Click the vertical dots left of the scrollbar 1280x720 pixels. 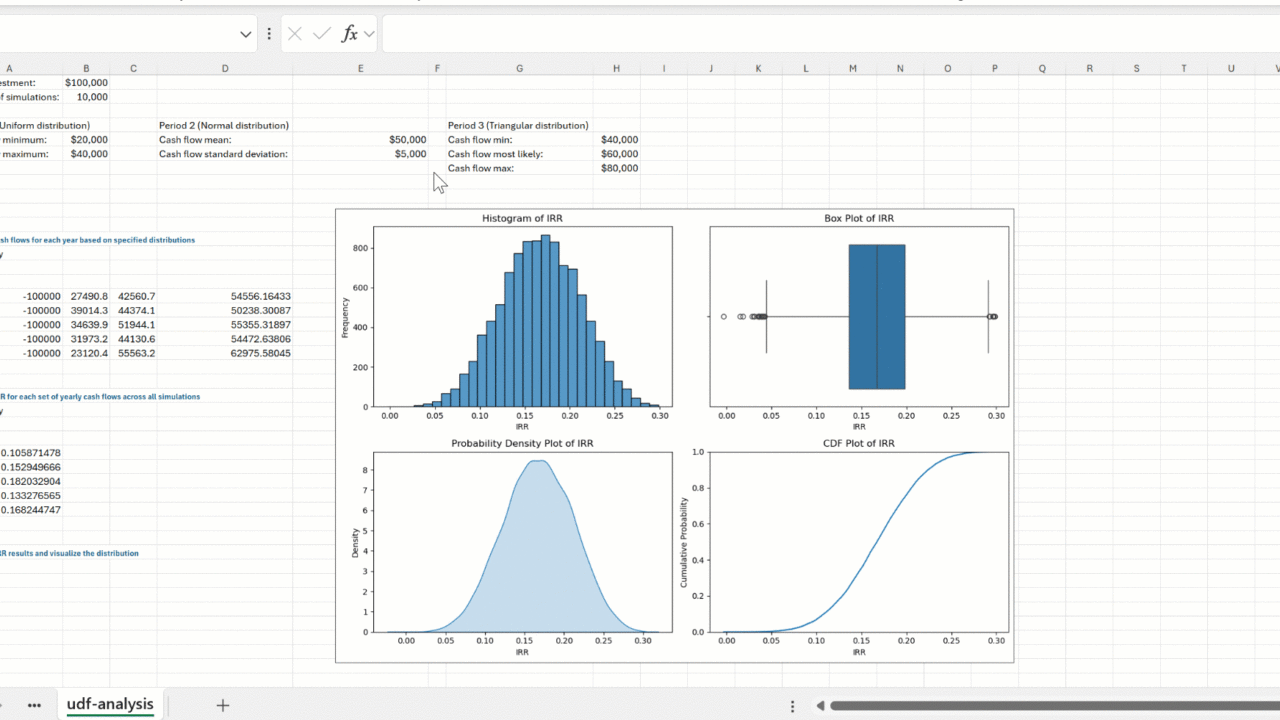792,706
